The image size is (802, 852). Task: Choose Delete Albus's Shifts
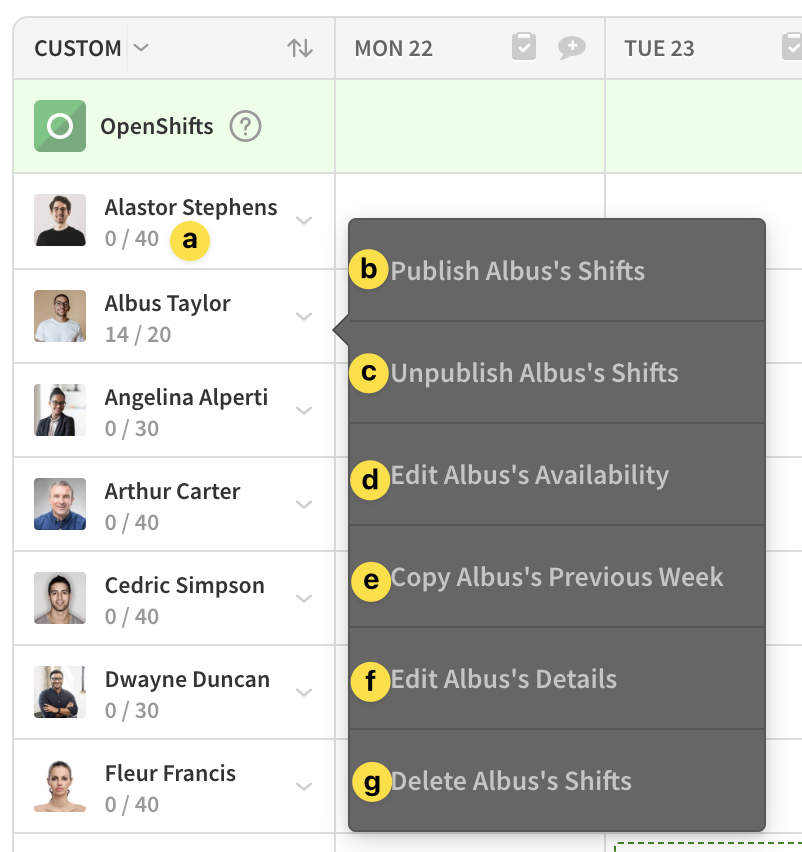coord(556,781)
